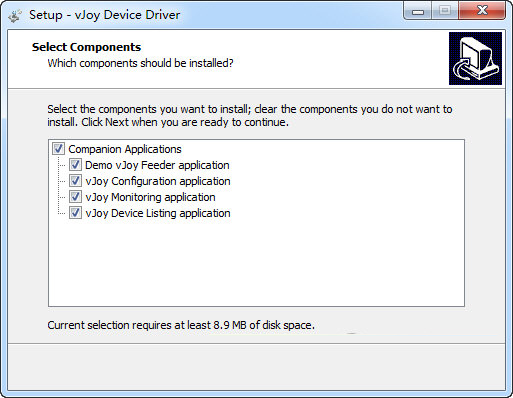Click the disabled maximize button
Image resolution: width=513 pixels, height=398 pixels.
(445, 11)
